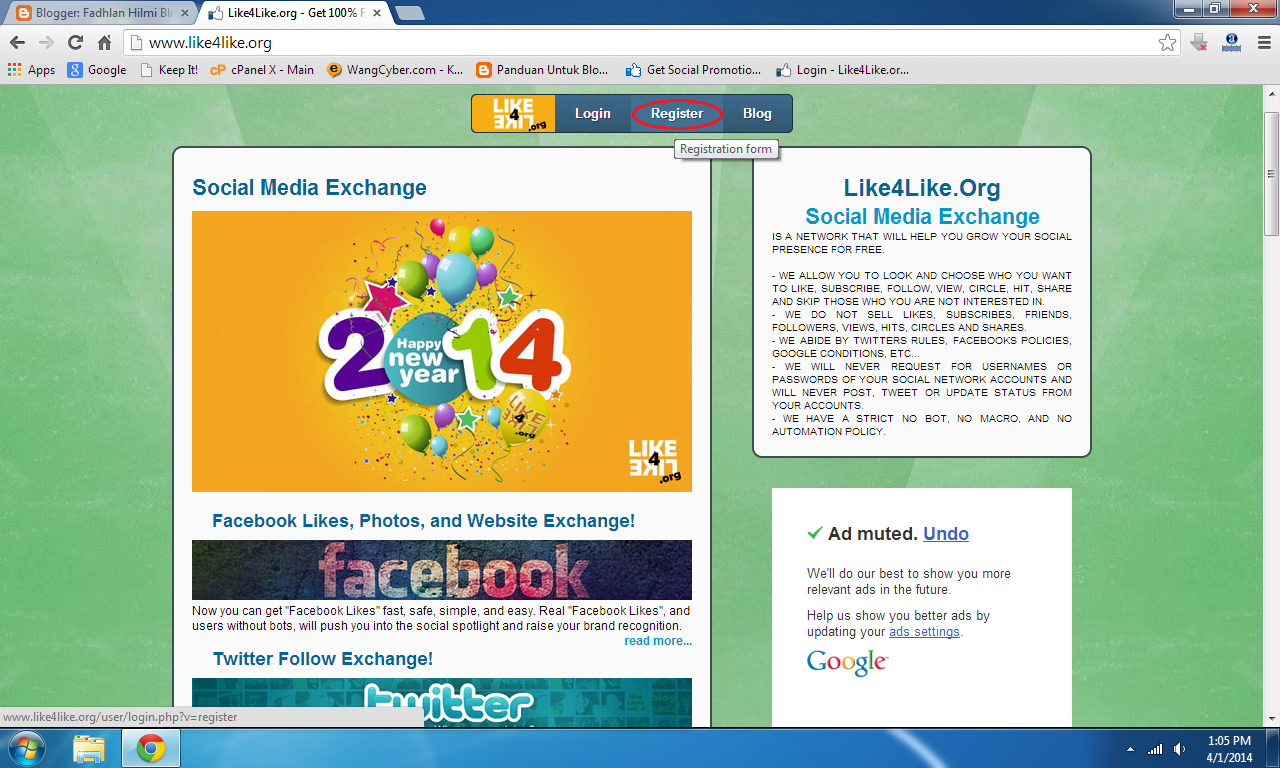Open the Keep It! bookmark

click(x=169, y=70)
